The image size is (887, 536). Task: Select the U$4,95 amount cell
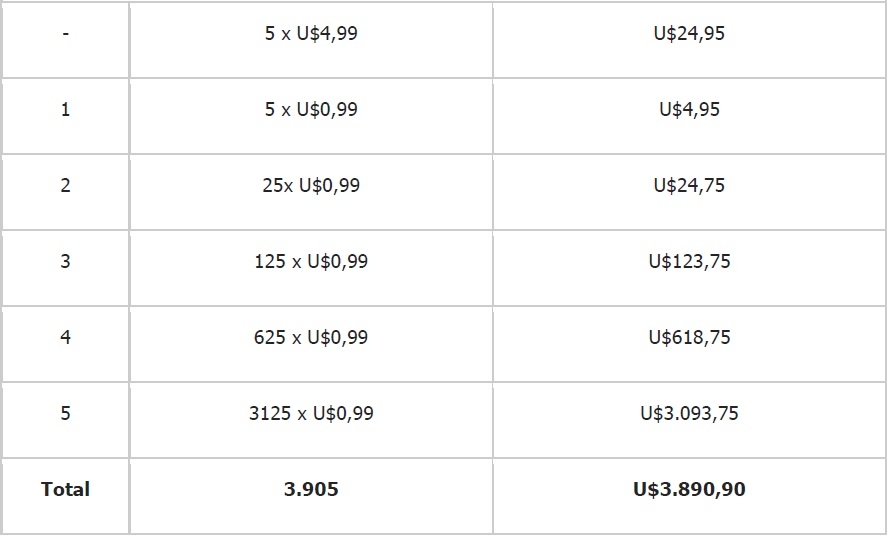[x=689, y=110]
